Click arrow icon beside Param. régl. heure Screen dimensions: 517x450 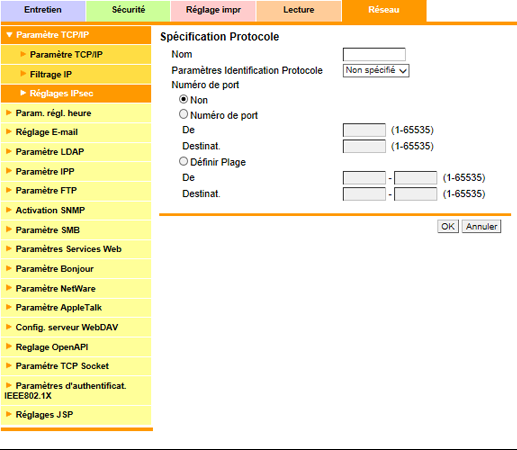coord(9,113)
